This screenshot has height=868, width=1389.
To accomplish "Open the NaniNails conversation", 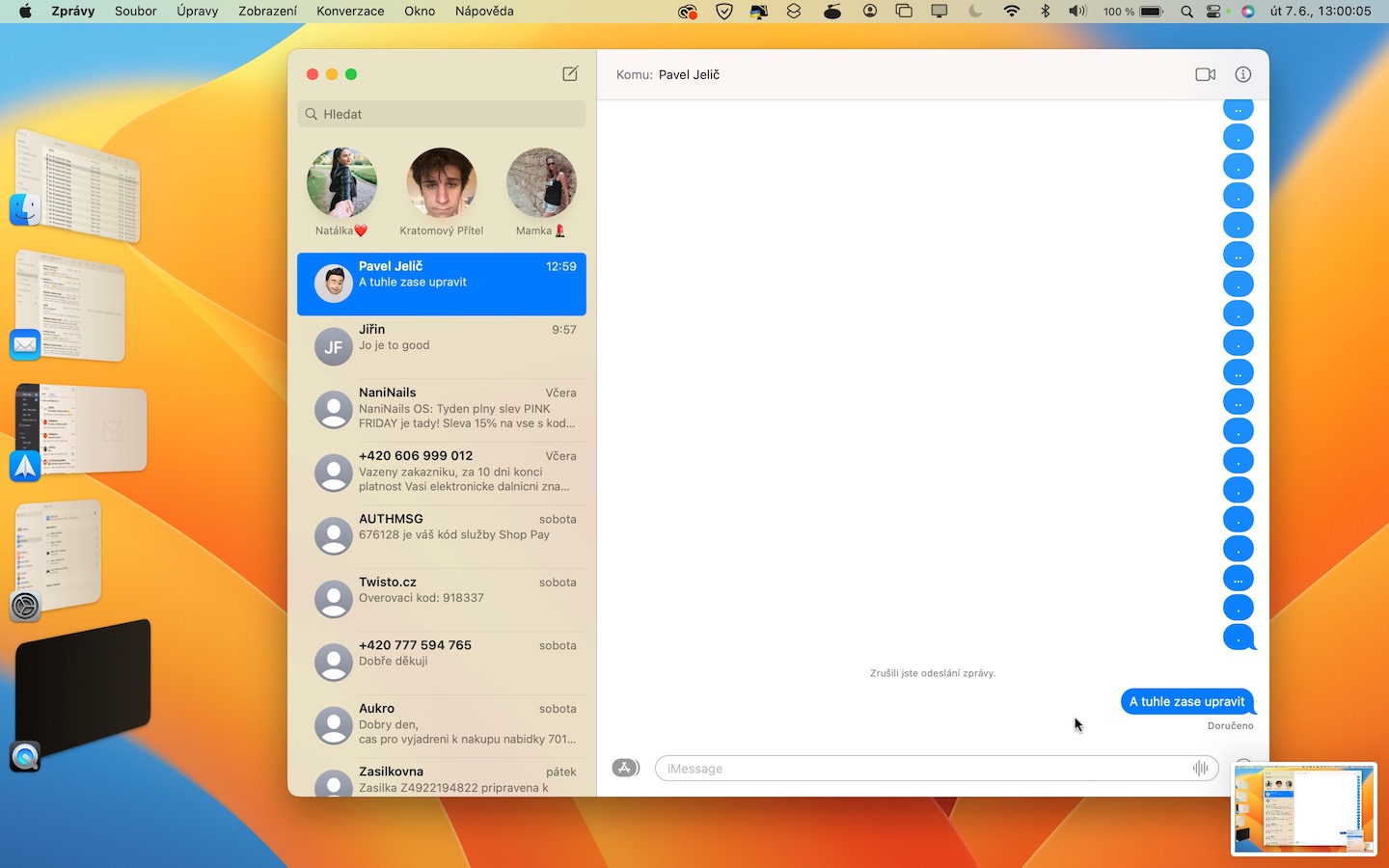I will 442,410.
